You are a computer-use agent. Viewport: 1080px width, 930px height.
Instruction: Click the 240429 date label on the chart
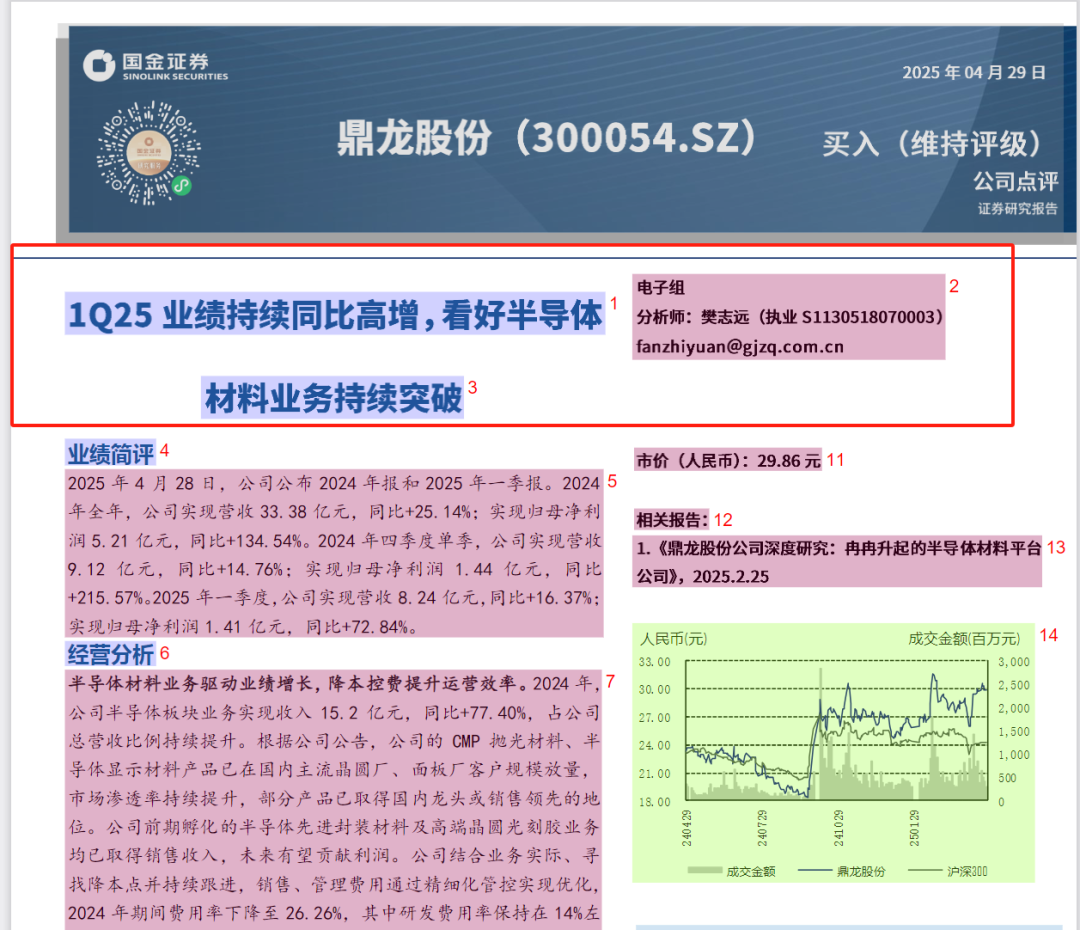pyautogui.click(x=686, y=829)
